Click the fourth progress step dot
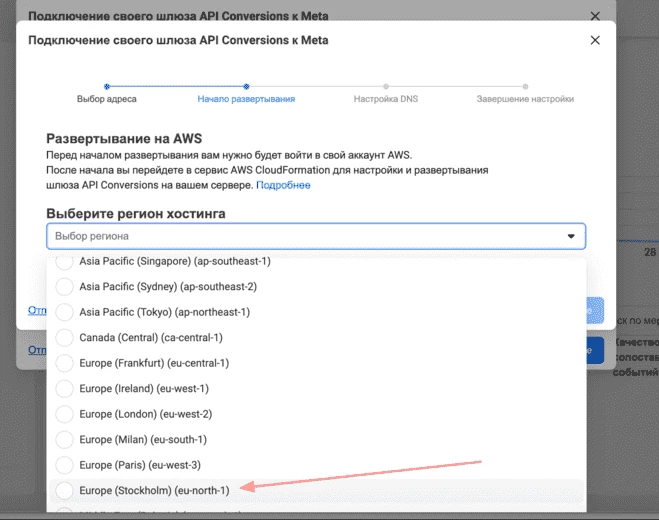 [525, 87]
